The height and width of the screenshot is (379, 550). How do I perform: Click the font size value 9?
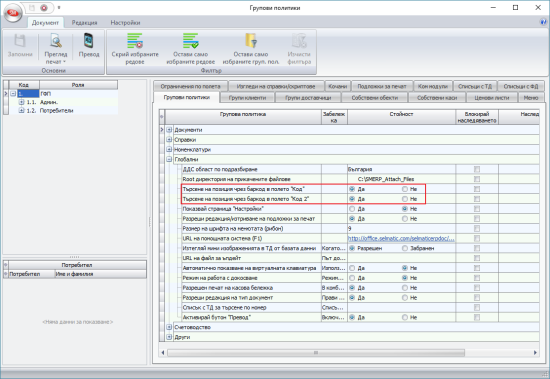pos(401,228)
